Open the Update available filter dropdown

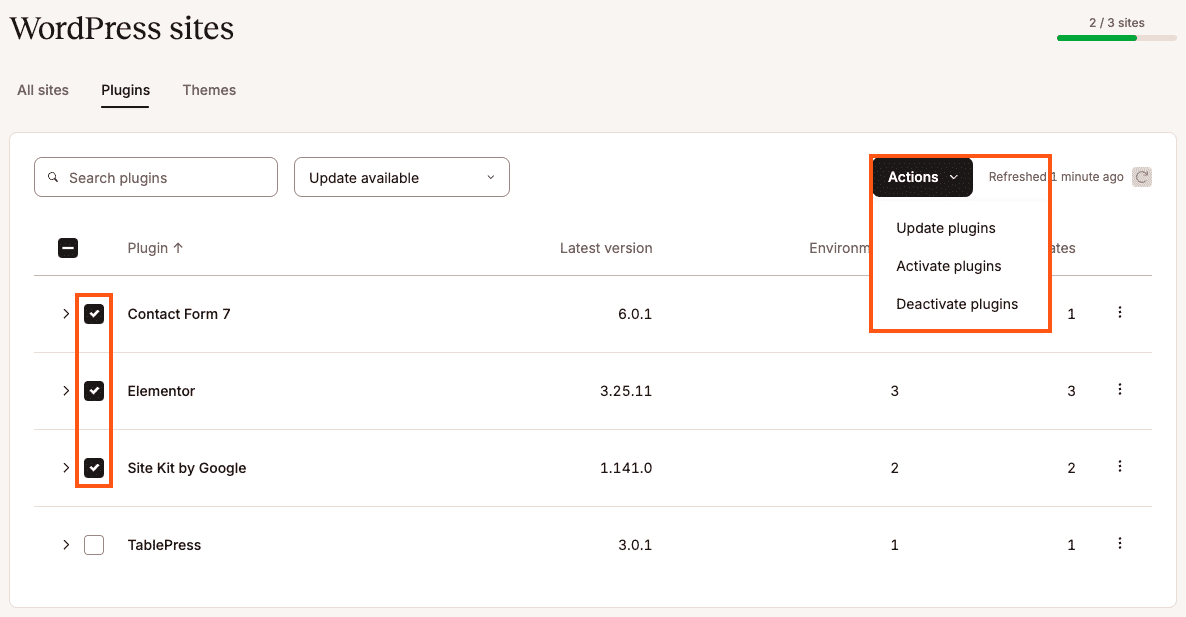pos(401,177)
